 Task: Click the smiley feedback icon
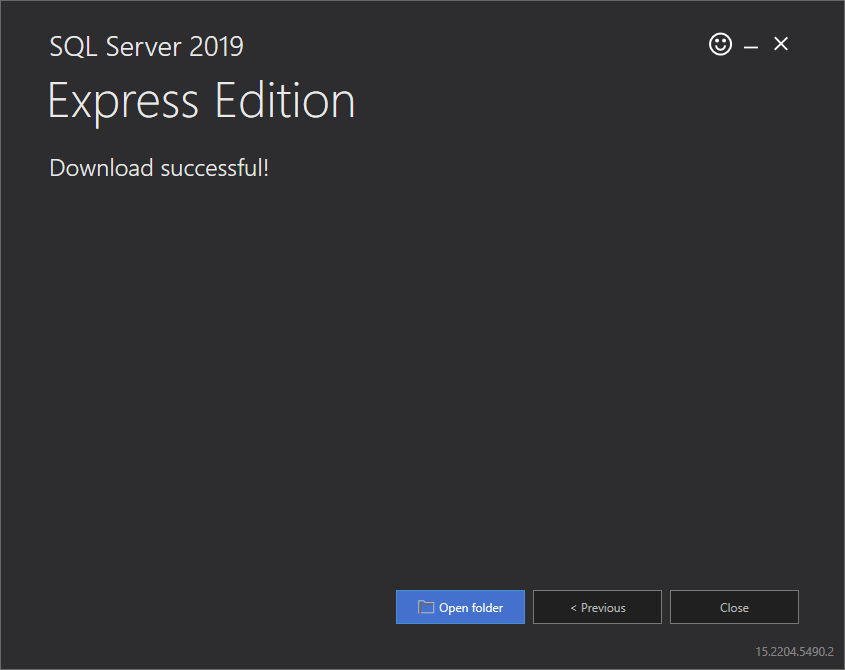click(x=720, y=44)
